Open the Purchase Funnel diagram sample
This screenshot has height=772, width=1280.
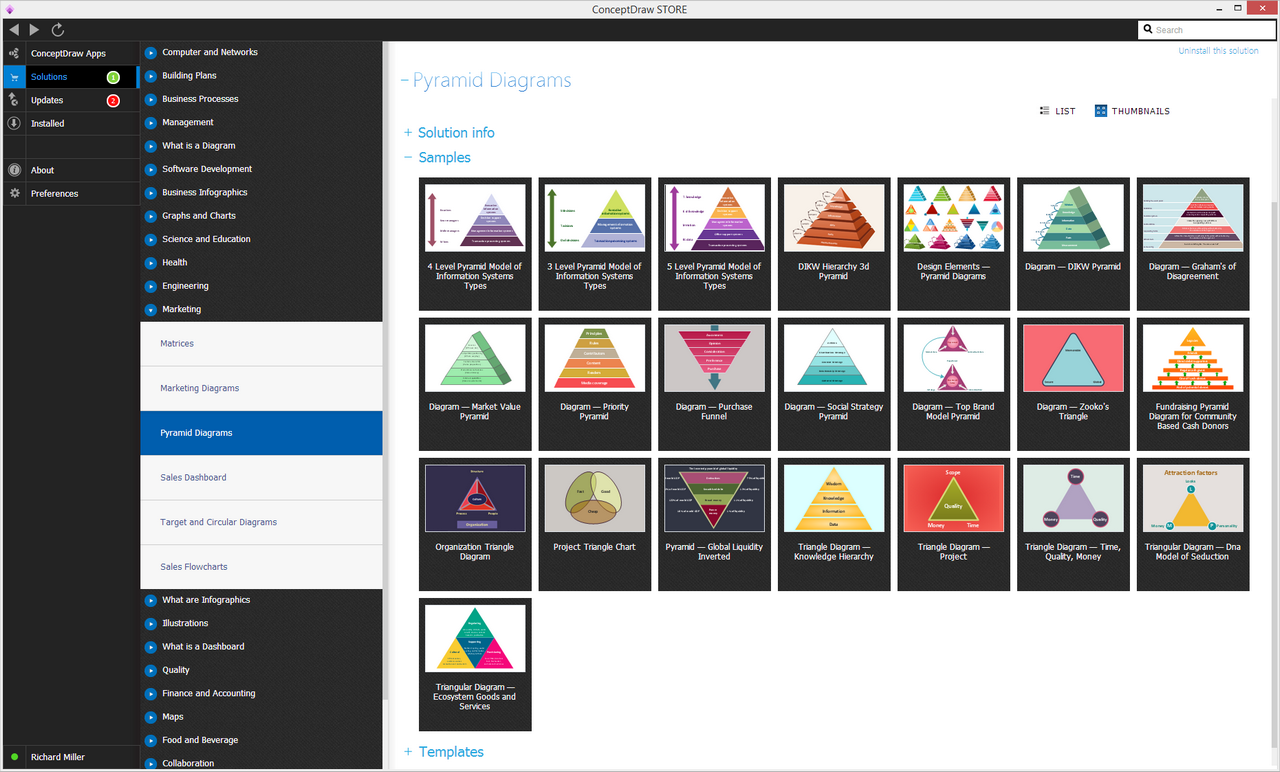point(714,384)
